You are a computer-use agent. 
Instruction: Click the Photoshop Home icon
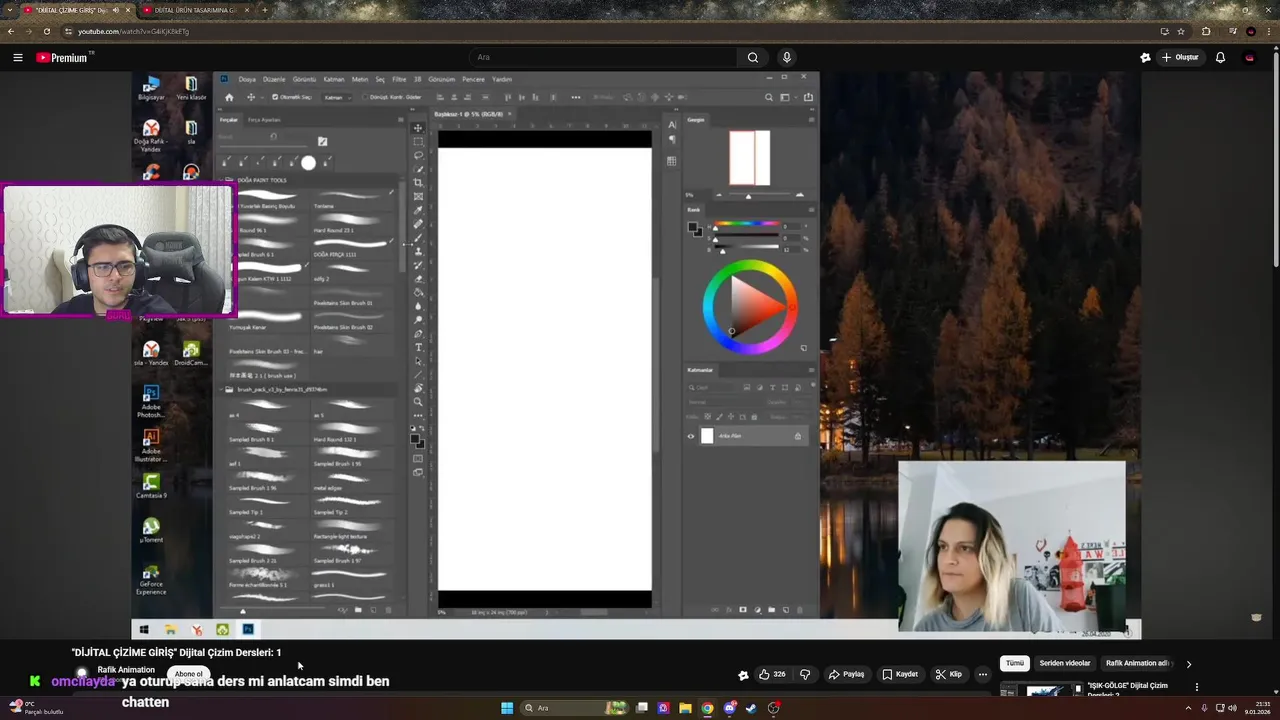tap(229, 97)
